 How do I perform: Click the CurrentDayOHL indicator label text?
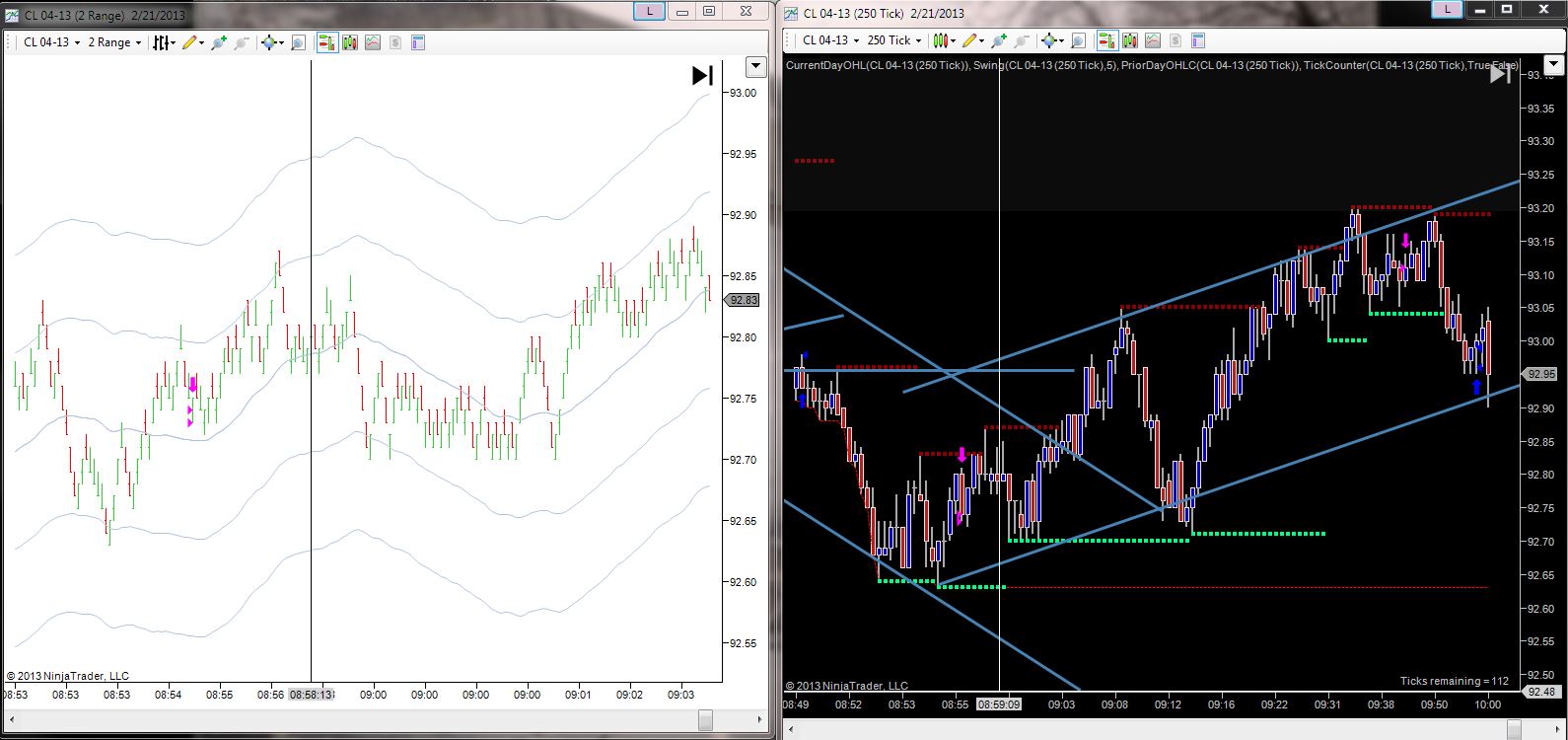point(877,65)
